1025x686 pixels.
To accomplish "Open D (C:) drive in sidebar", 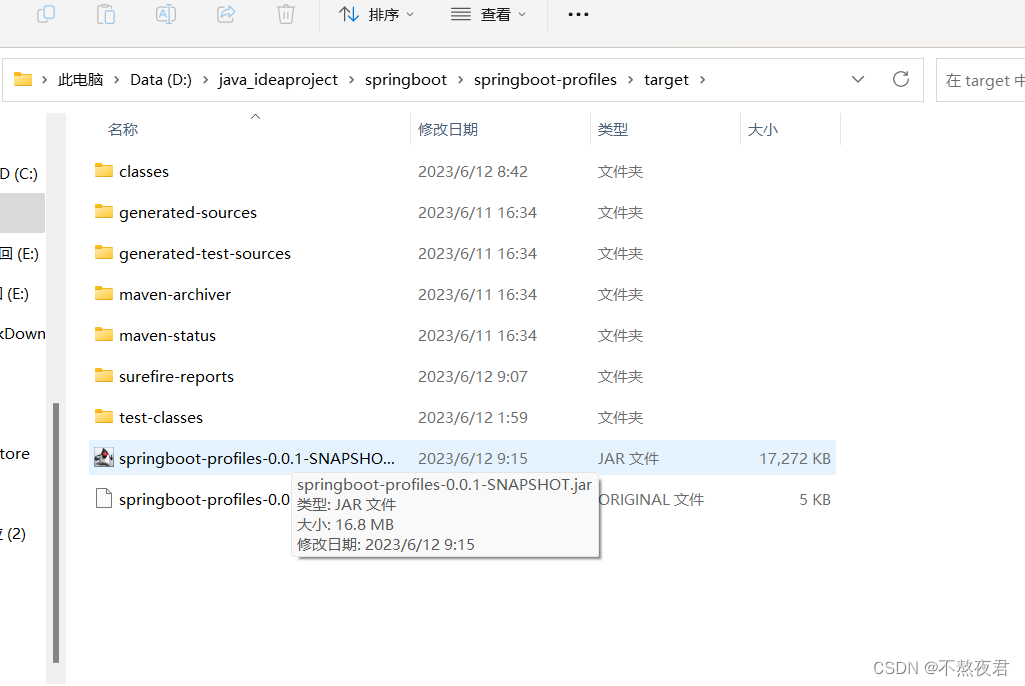I will tap(19, 174).
